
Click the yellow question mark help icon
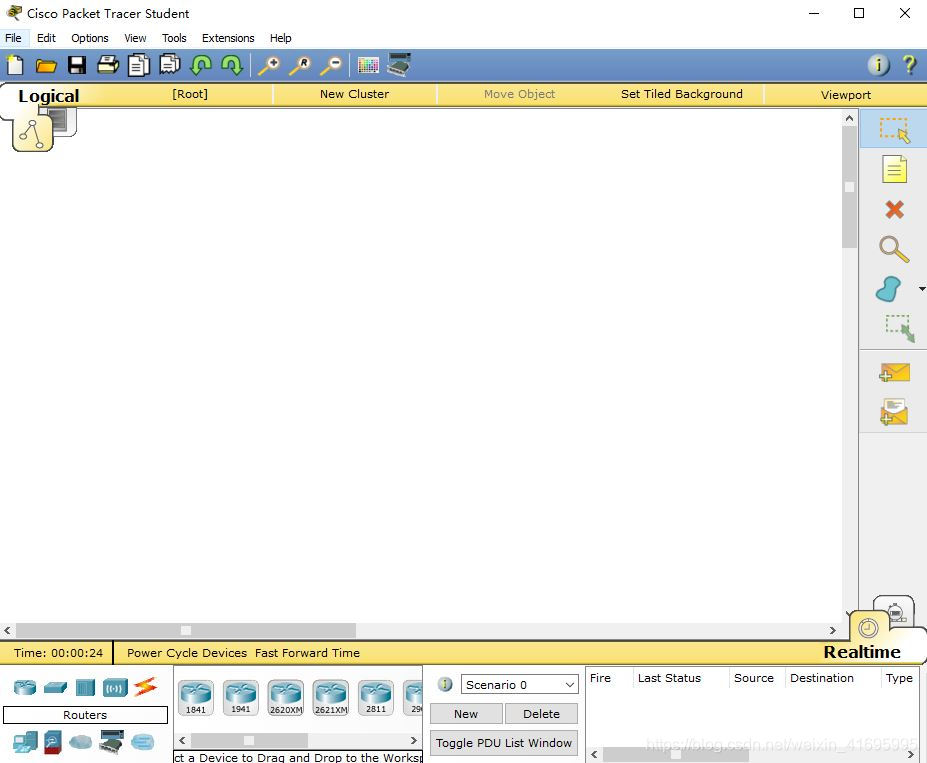tap(909, 64)
